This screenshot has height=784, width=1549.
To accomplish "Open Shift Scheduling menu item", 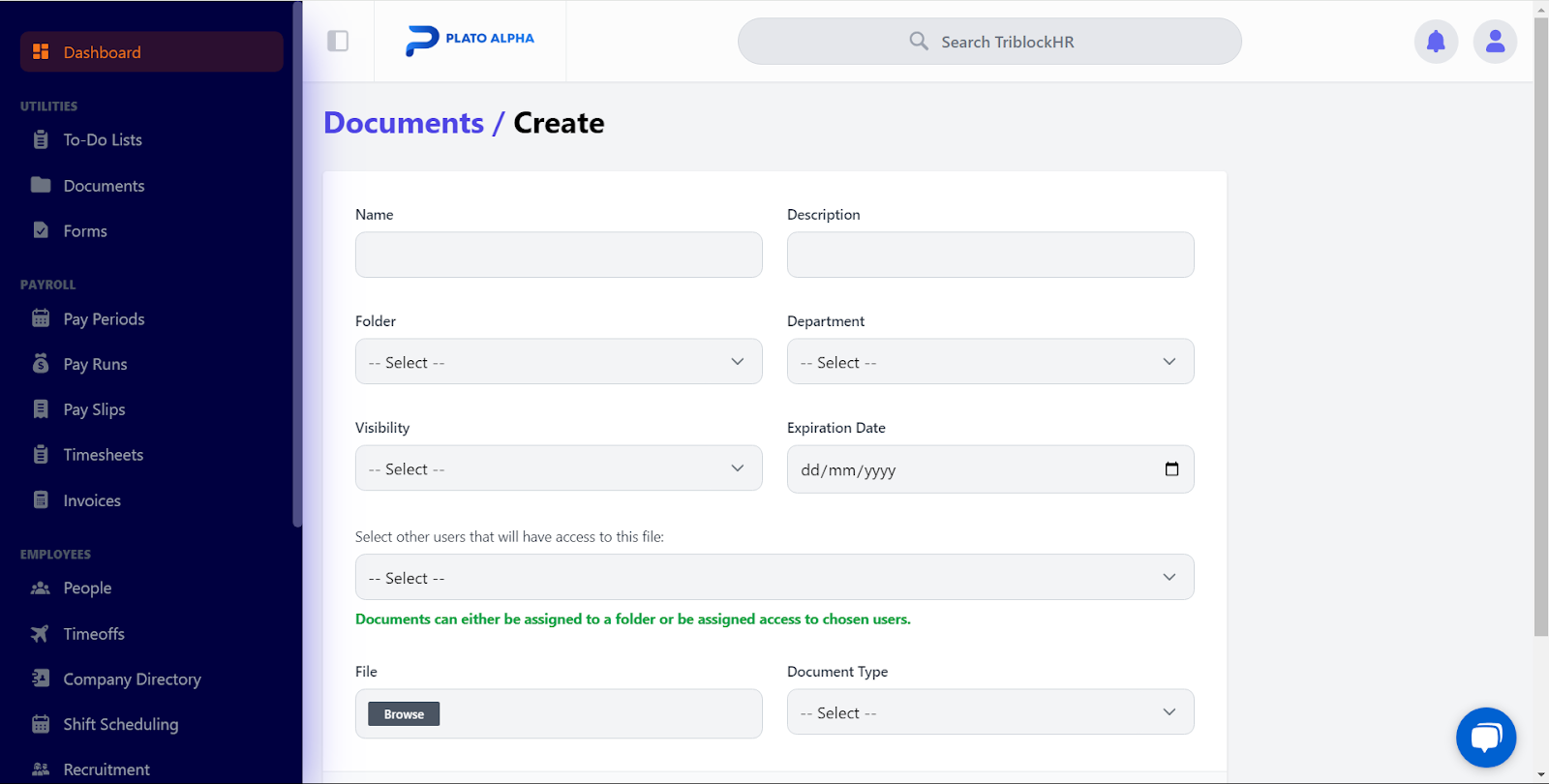I will coord(121,724).
